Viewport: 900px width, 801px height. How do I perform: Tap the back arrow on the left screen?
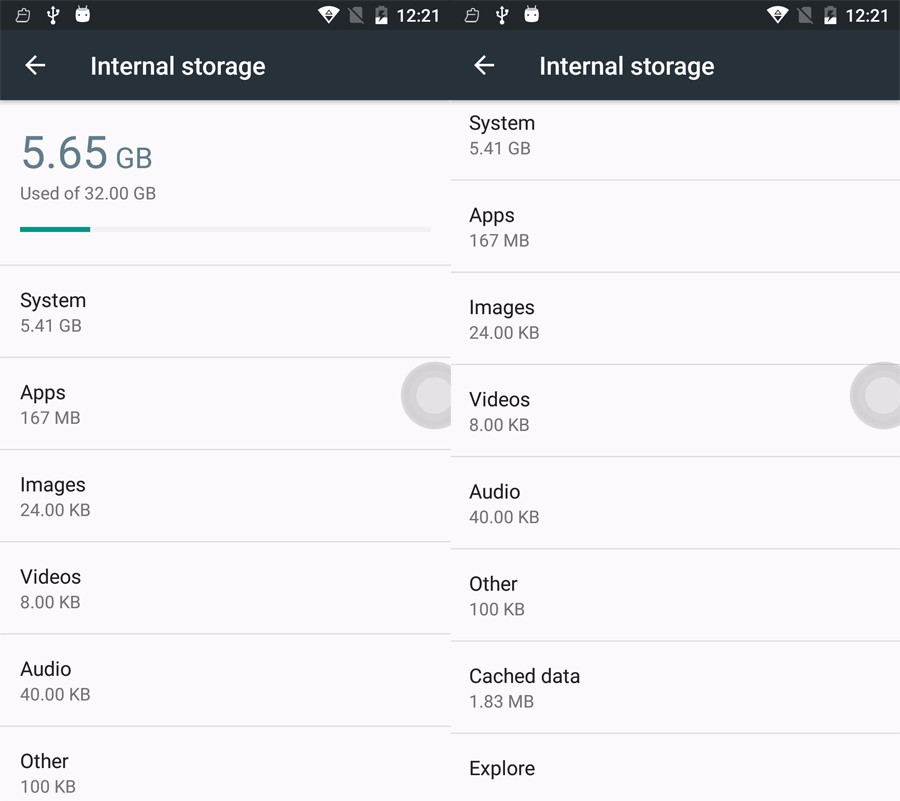(x=35, y=66)
